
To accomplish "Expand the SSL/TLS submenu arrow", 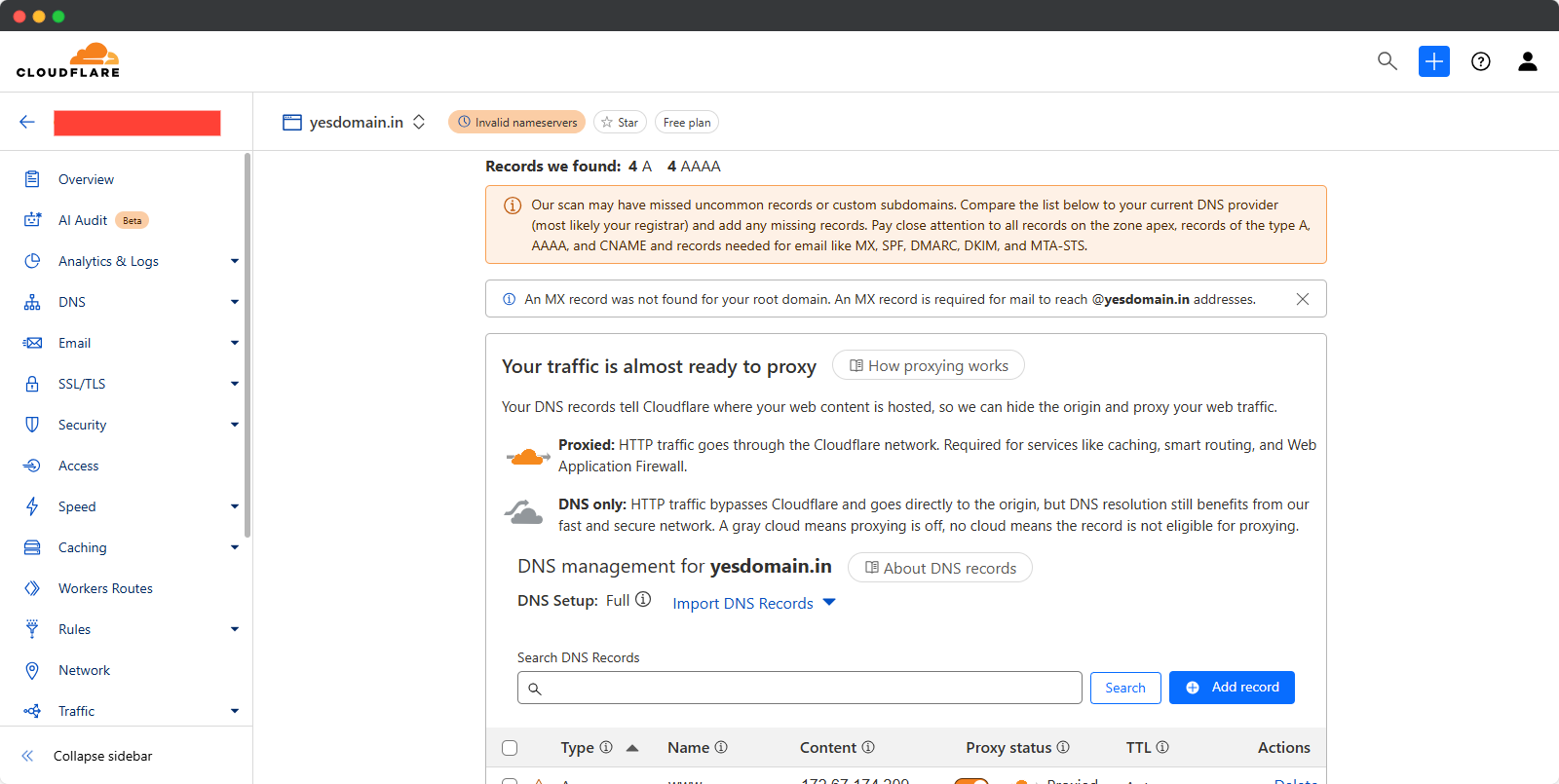I will tap(235, 384).
